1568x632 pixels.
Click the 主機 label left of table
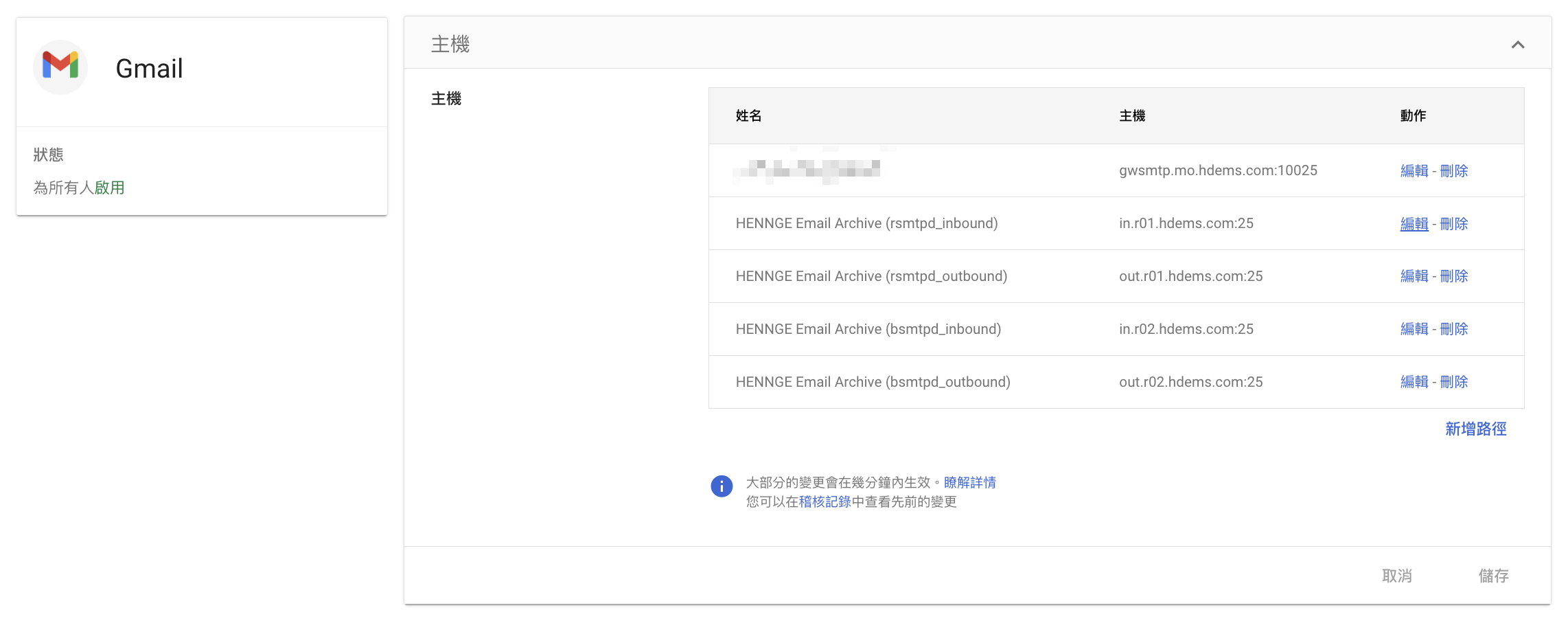[x=446, y=99]
